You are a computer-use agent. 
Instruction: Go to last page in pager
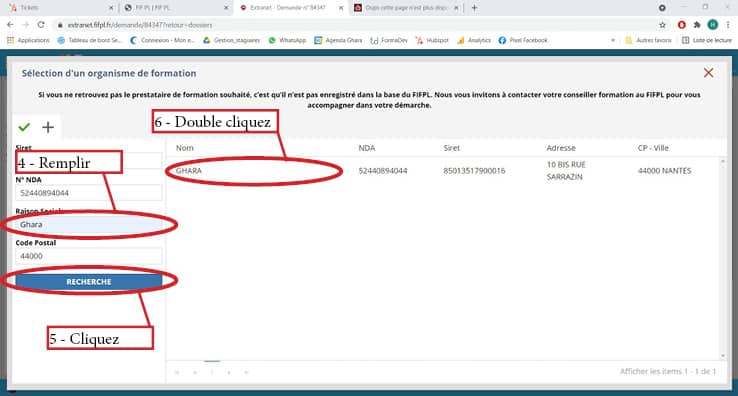(x=246, y=372)
